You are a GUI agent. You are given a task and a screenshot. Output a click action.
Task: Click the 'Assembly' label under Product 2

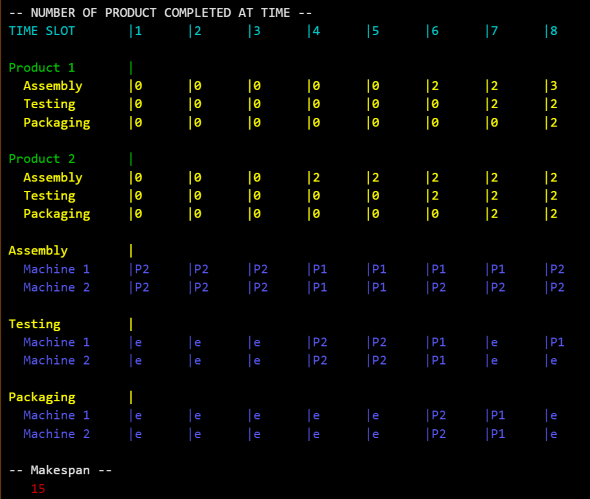pyautogui.click(x=53, y=178)
